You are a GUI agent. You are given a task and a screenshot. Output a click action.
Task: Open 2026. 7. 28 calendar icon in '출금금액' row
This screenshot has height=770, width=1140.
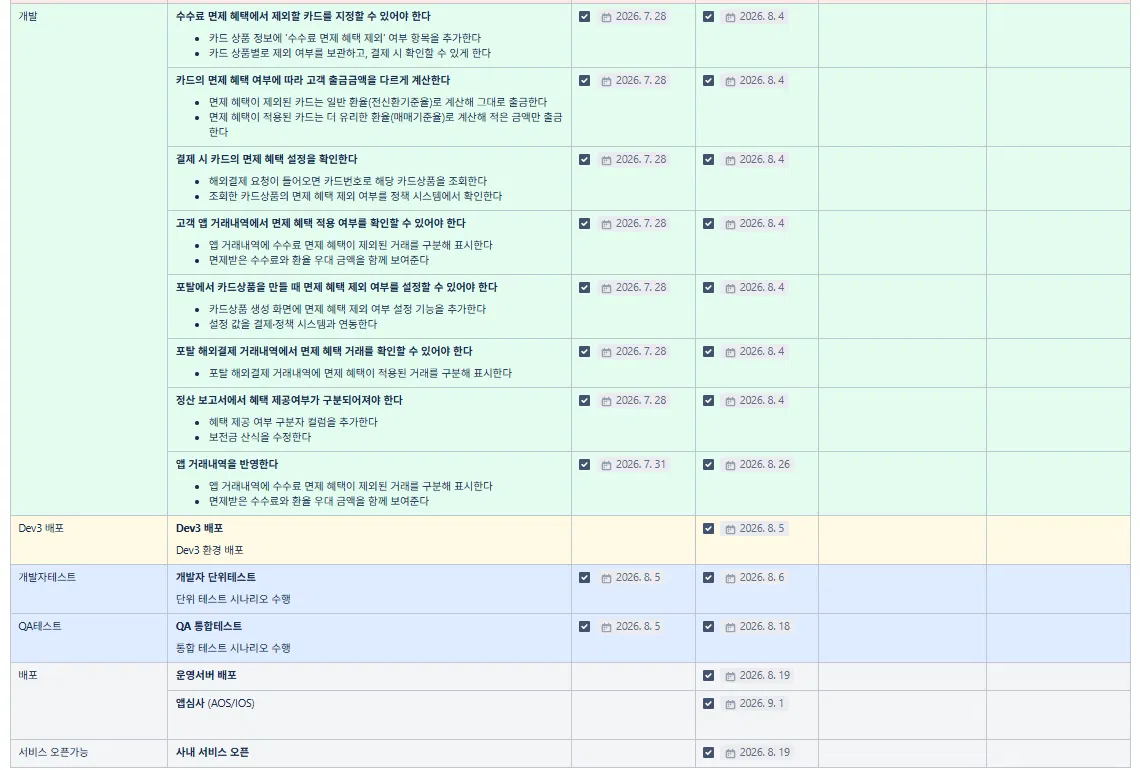606,81
